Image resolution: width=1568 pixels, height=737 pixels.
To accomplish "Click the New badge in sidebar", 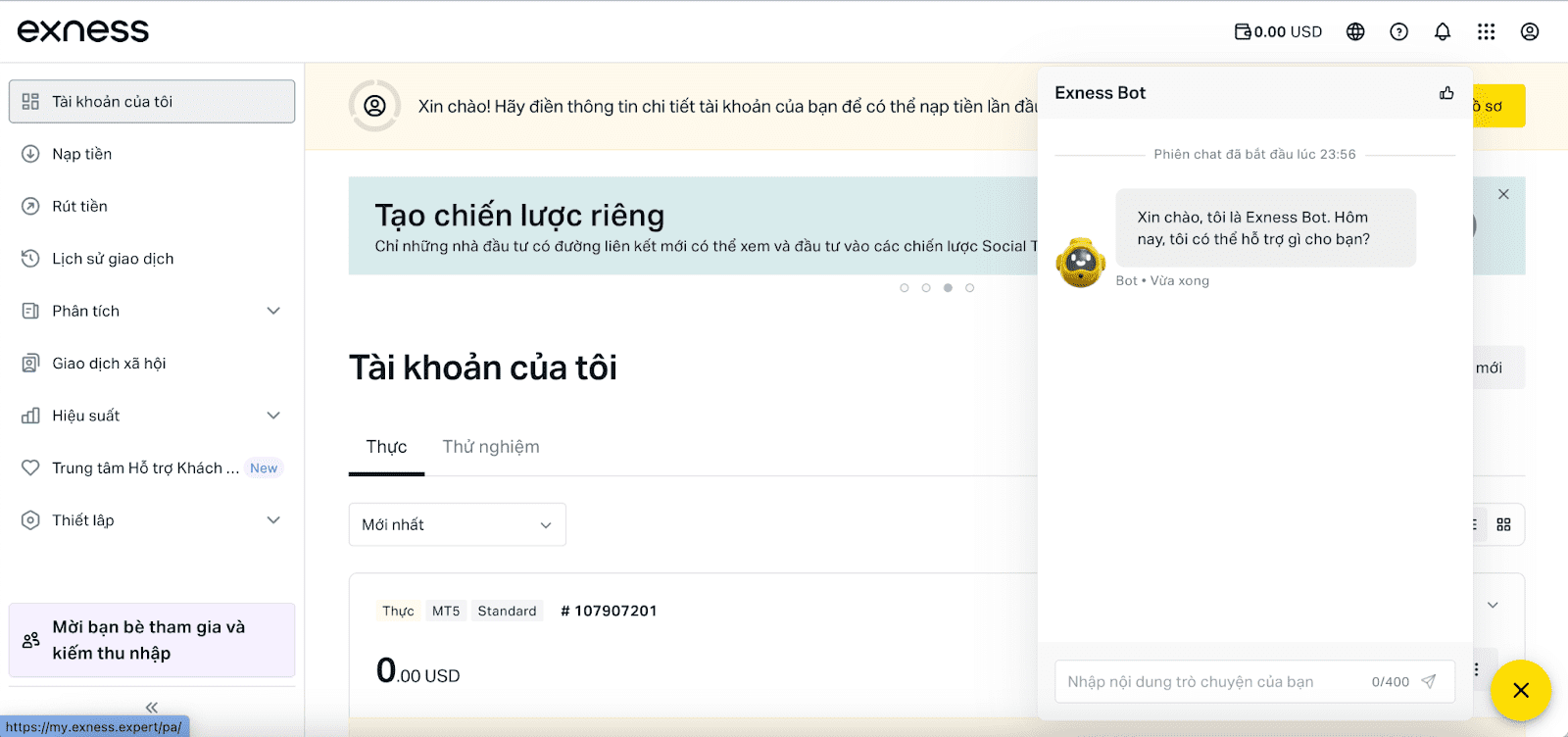I will pos(264,468).
